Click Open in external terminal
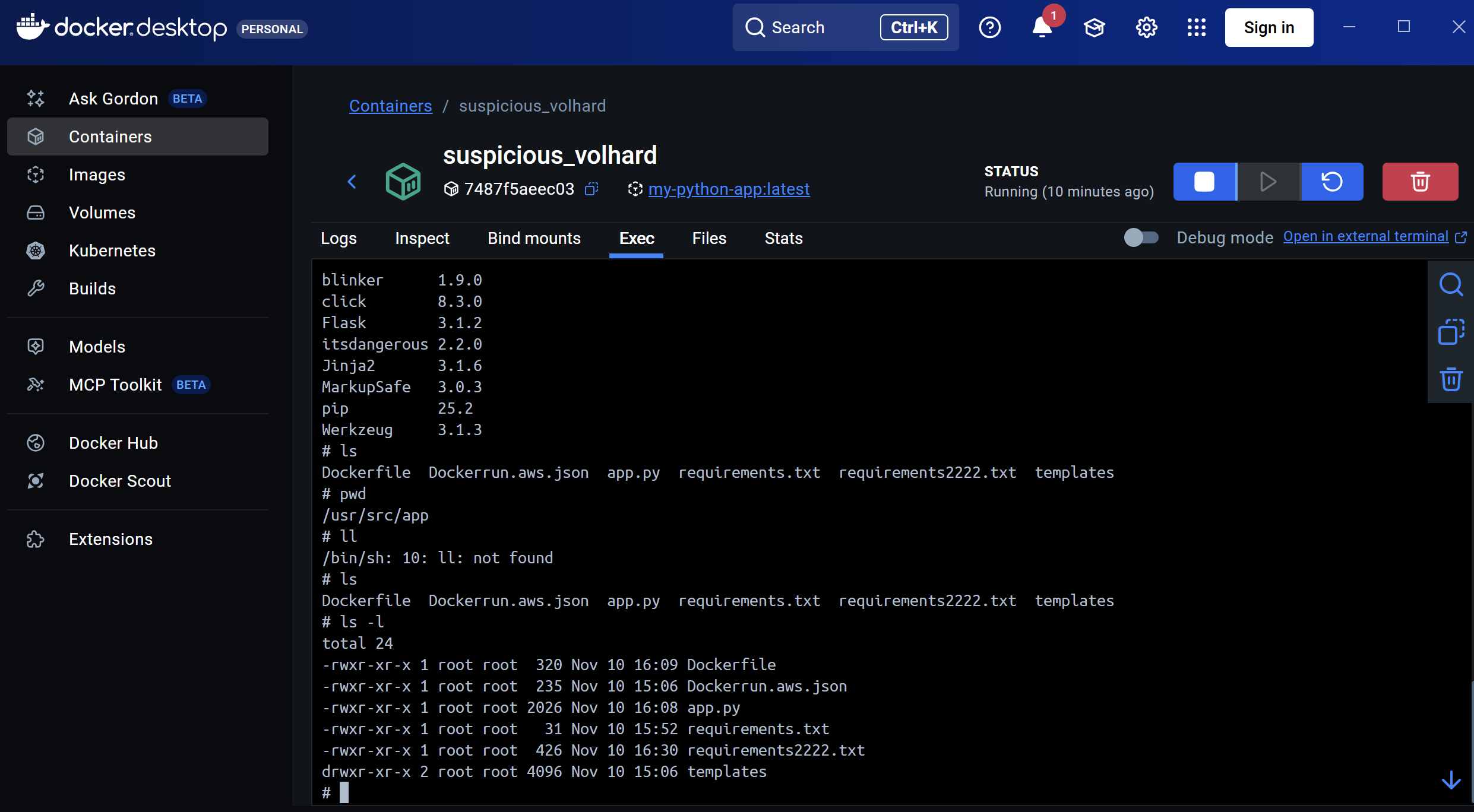 [1366, 236]
